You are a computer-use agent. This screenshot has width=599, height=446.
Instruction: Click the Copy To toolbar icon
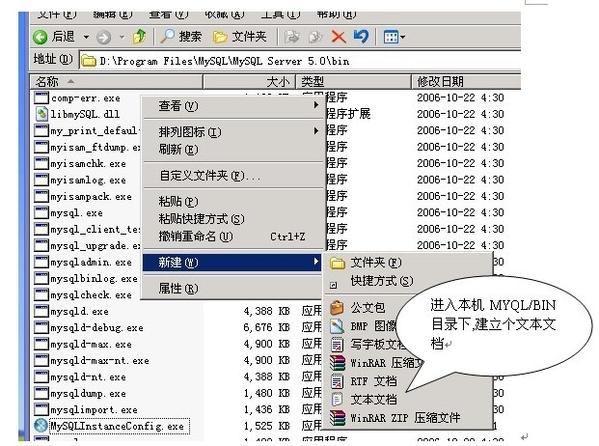point(316,37)
